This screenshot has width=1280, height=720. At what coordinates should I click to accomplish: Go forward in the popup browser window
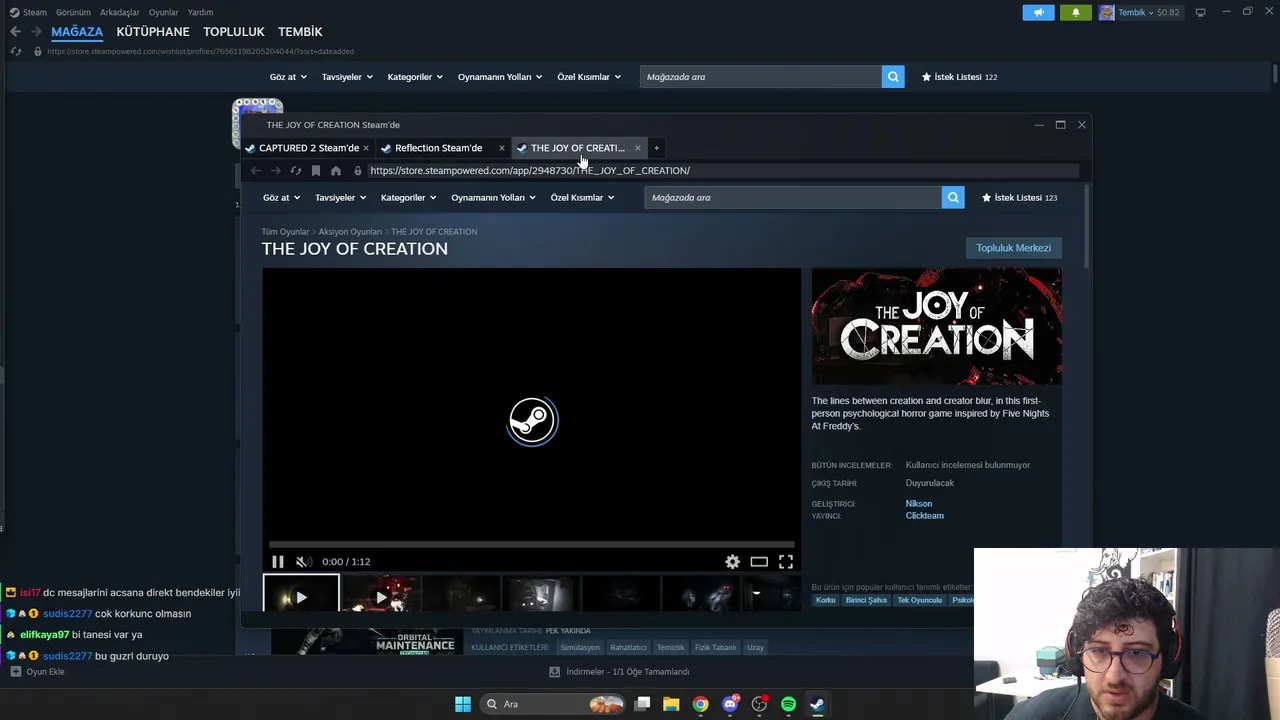tap(276, 171)
